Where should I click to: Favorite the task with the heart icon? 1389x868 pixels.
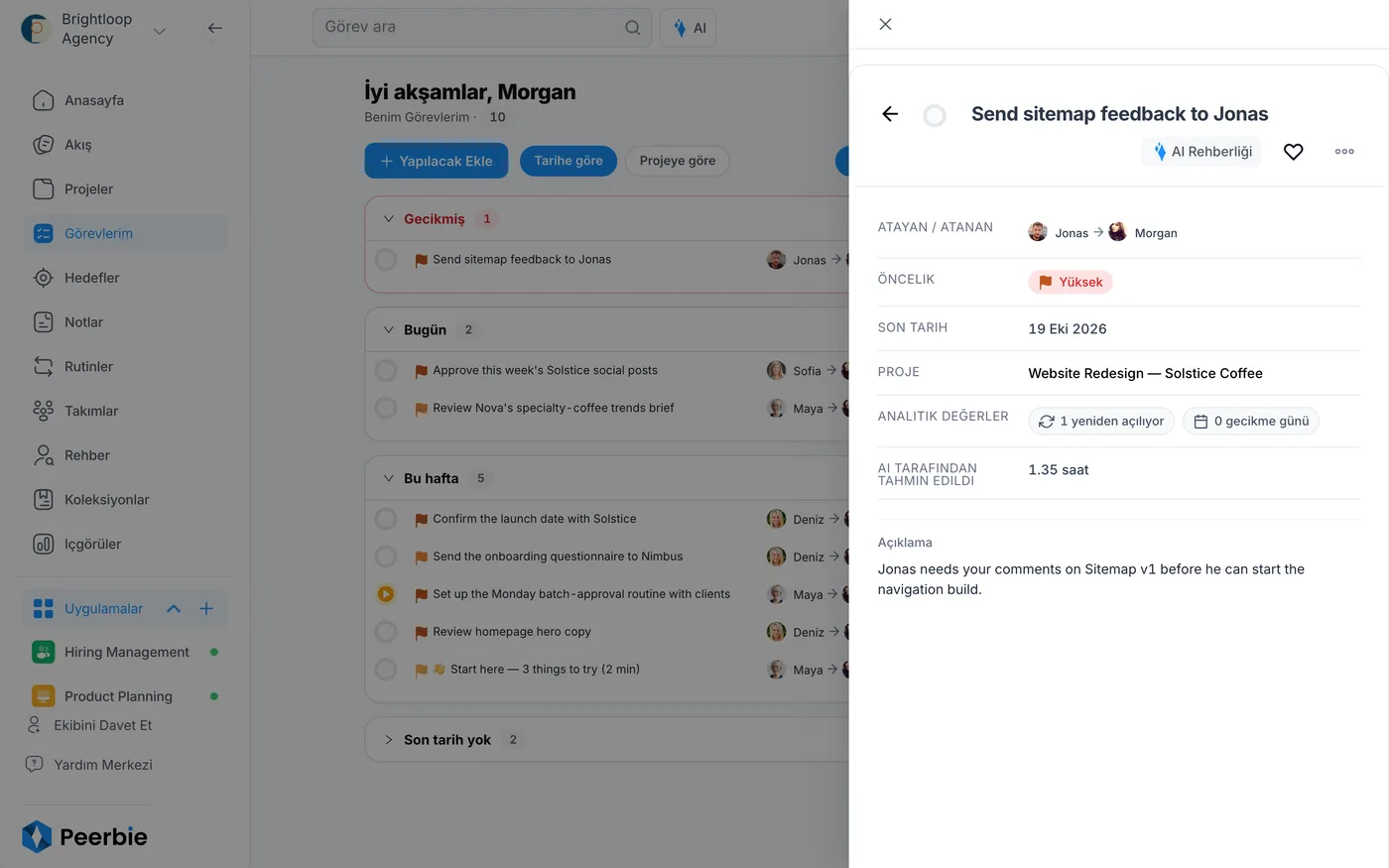click(1293, 152)
